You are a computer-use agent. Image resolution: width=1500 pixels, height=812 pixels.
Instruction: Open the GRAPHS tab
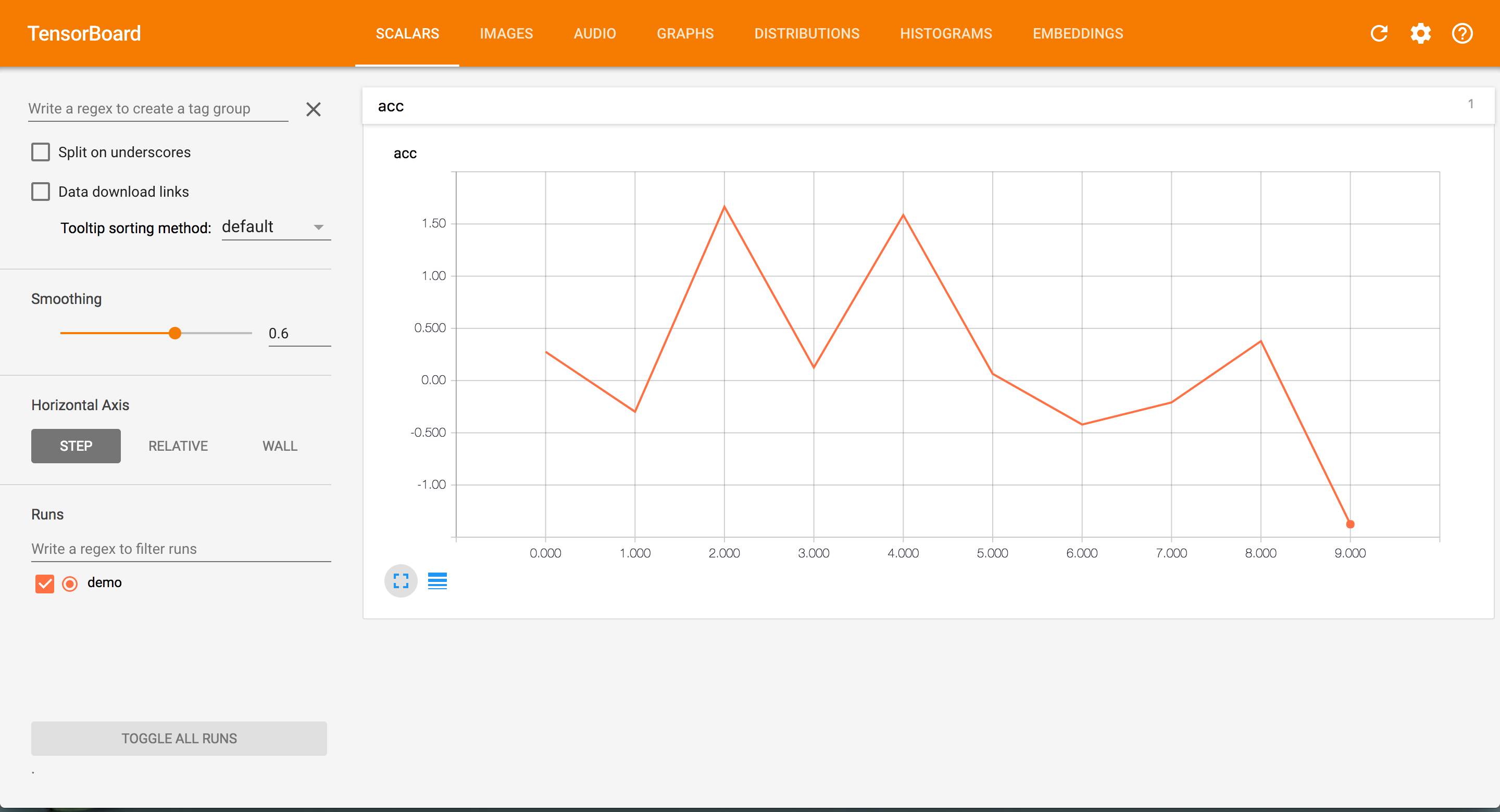[x=685, y=33]
